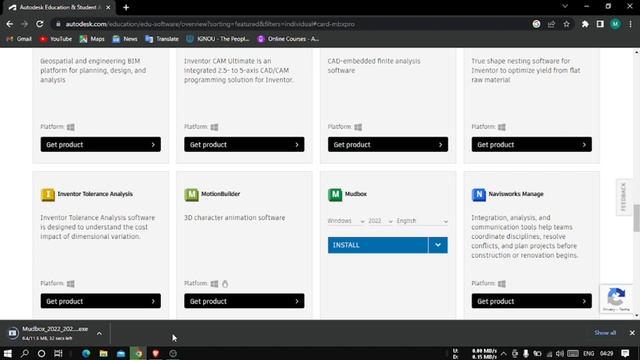The width and height of the screenshot is (640, 360).
Task: Open the Chrome profile avatar
Action: click(615, 24)
